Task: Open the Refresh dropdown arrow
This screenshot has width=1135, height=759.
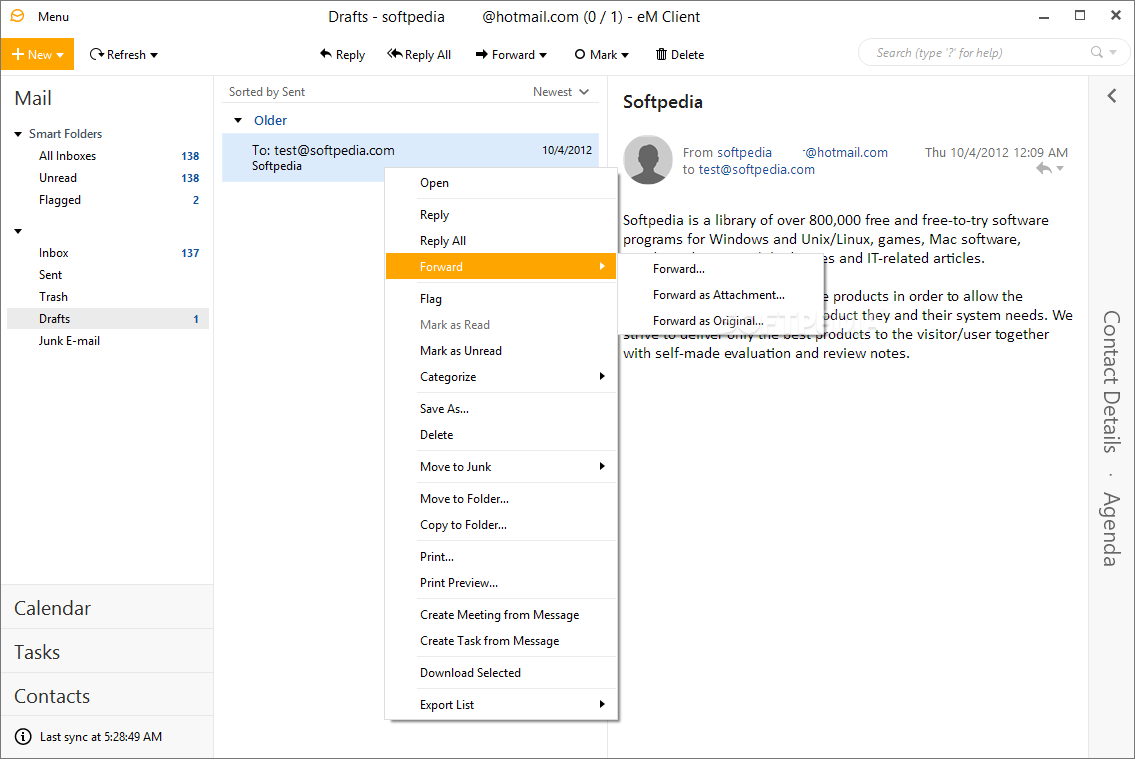Action: (x=154, y=55)
